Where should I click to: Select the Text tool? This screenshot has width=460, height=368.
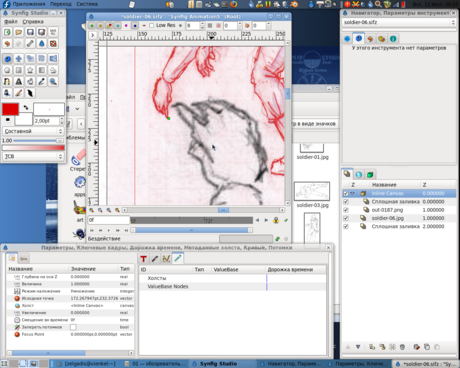19,81
